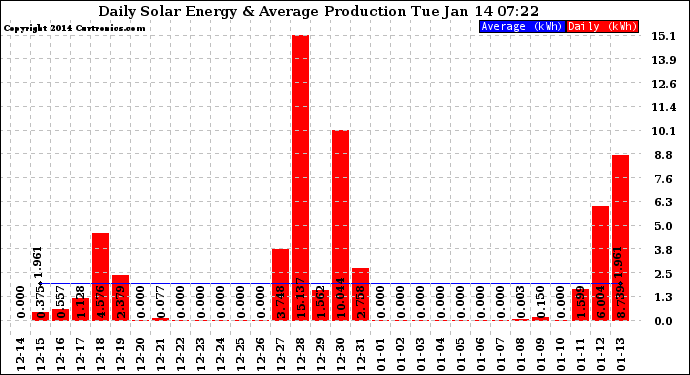Click the x-axis date label 12-25
The width and height of the screenshot is (690, 375).
point(240,355)
